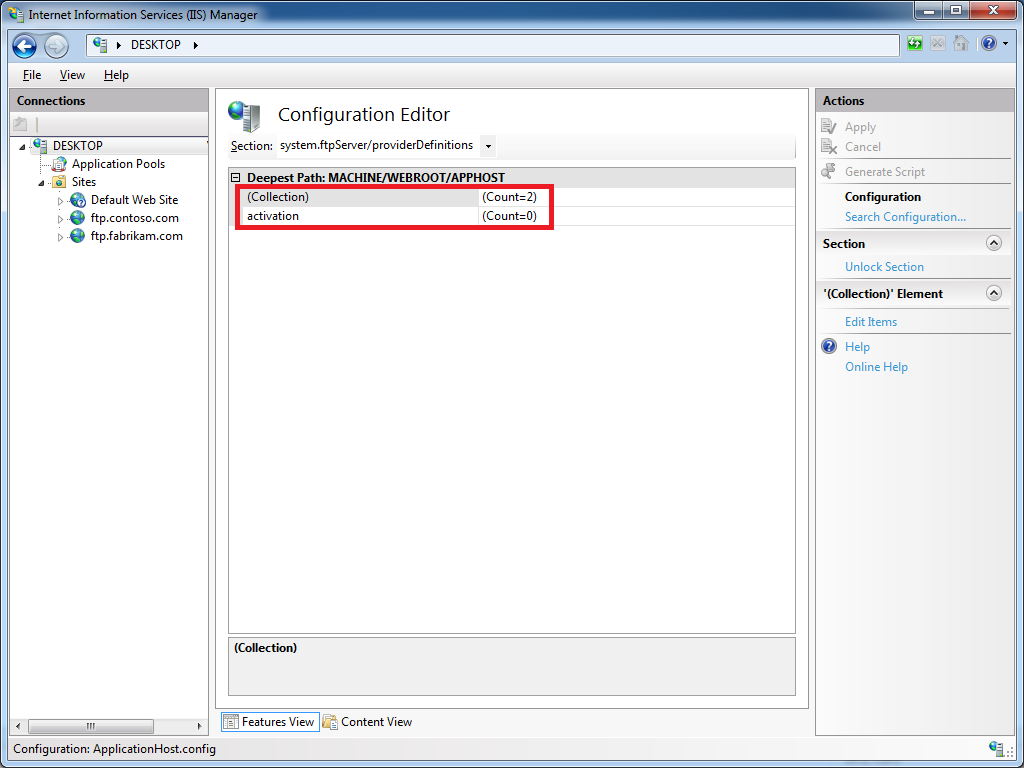1024x768 pixels.
Task: Select the Application Pools node
Action: (118, 164)
